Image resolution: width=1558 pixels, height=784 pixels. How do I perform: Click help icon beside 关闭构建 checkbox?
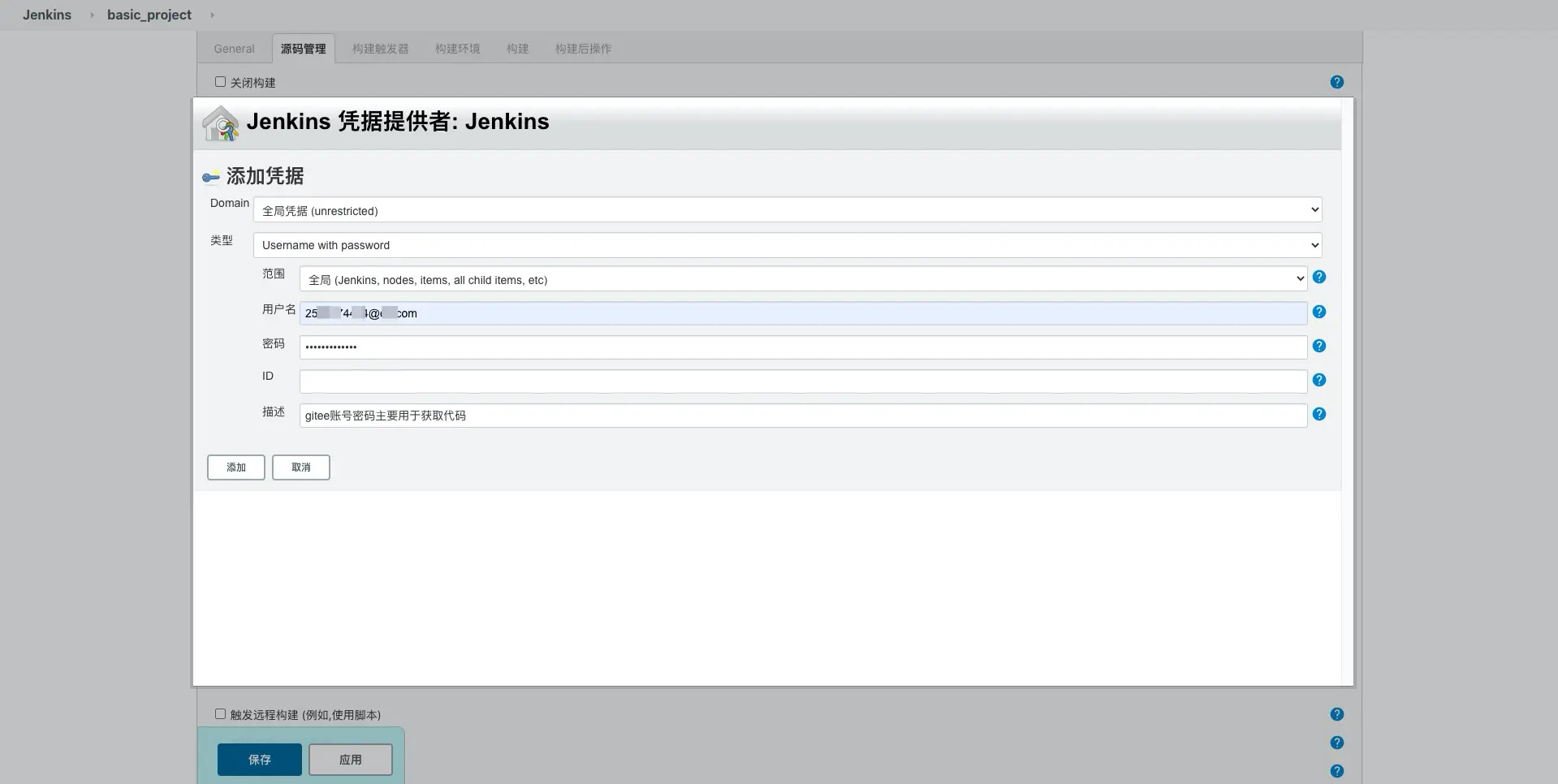tap(1336, 82)
